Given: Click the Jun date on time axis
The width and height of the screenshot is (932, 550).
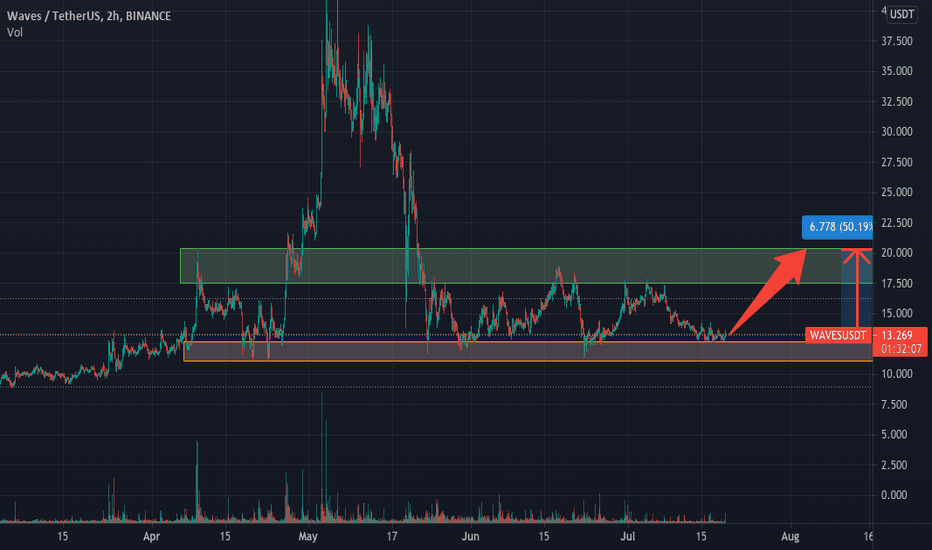Looking at the screenshot, I should pyautogui.click(x=470, y=536).
